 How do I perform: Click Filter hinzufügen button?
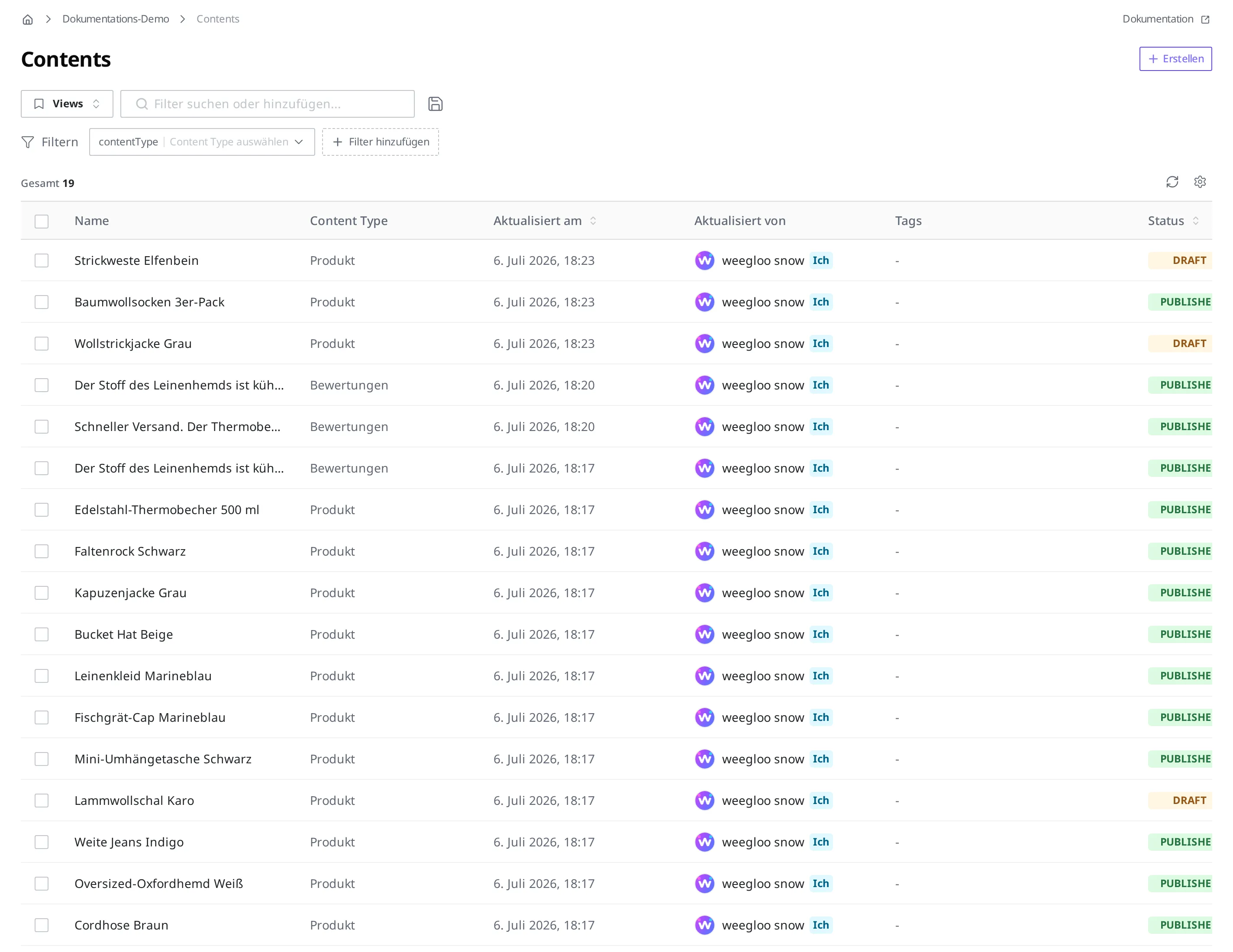tap(381, 142)
